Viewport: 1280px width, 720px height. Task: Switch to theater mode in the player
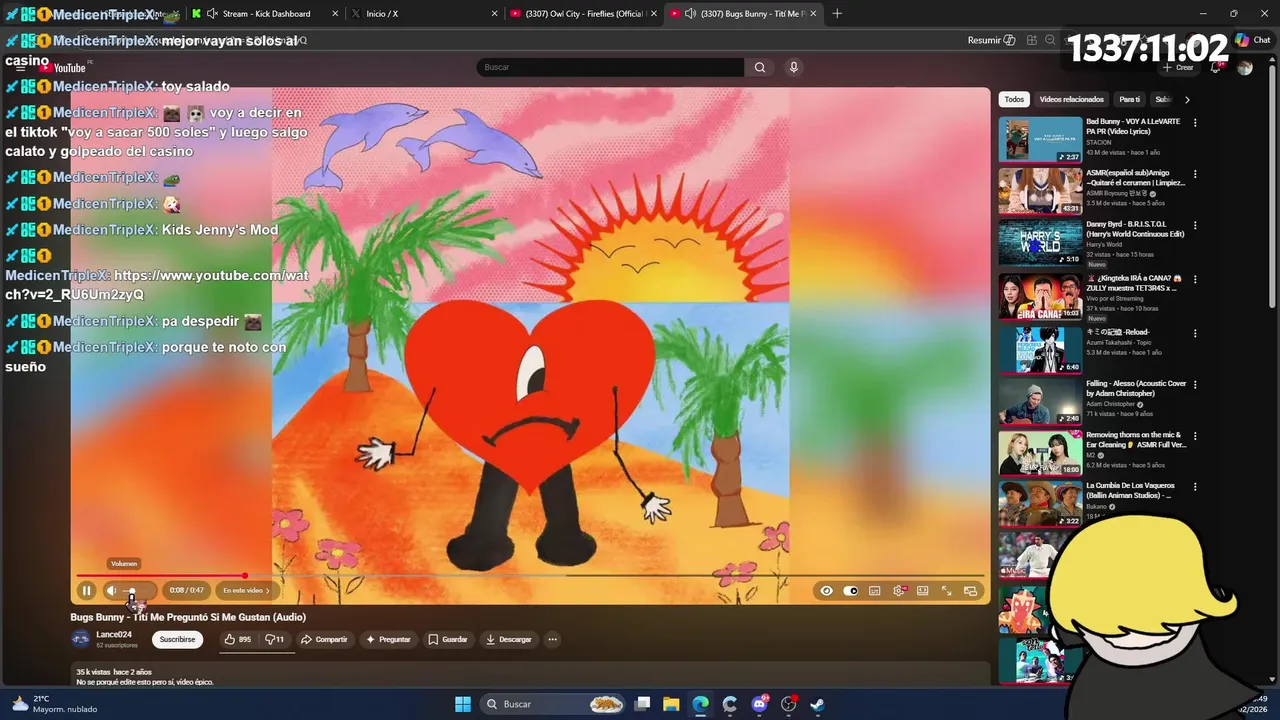pyautogui.click(x=923, y=591)
